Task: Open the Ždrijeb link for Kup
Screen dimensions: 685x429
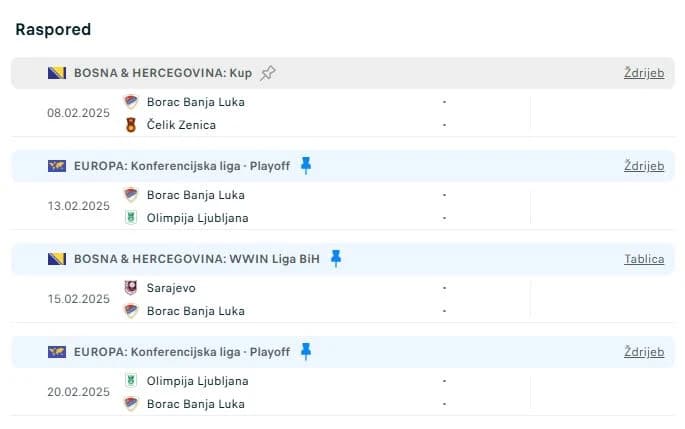Action: (x=644, y=73)
